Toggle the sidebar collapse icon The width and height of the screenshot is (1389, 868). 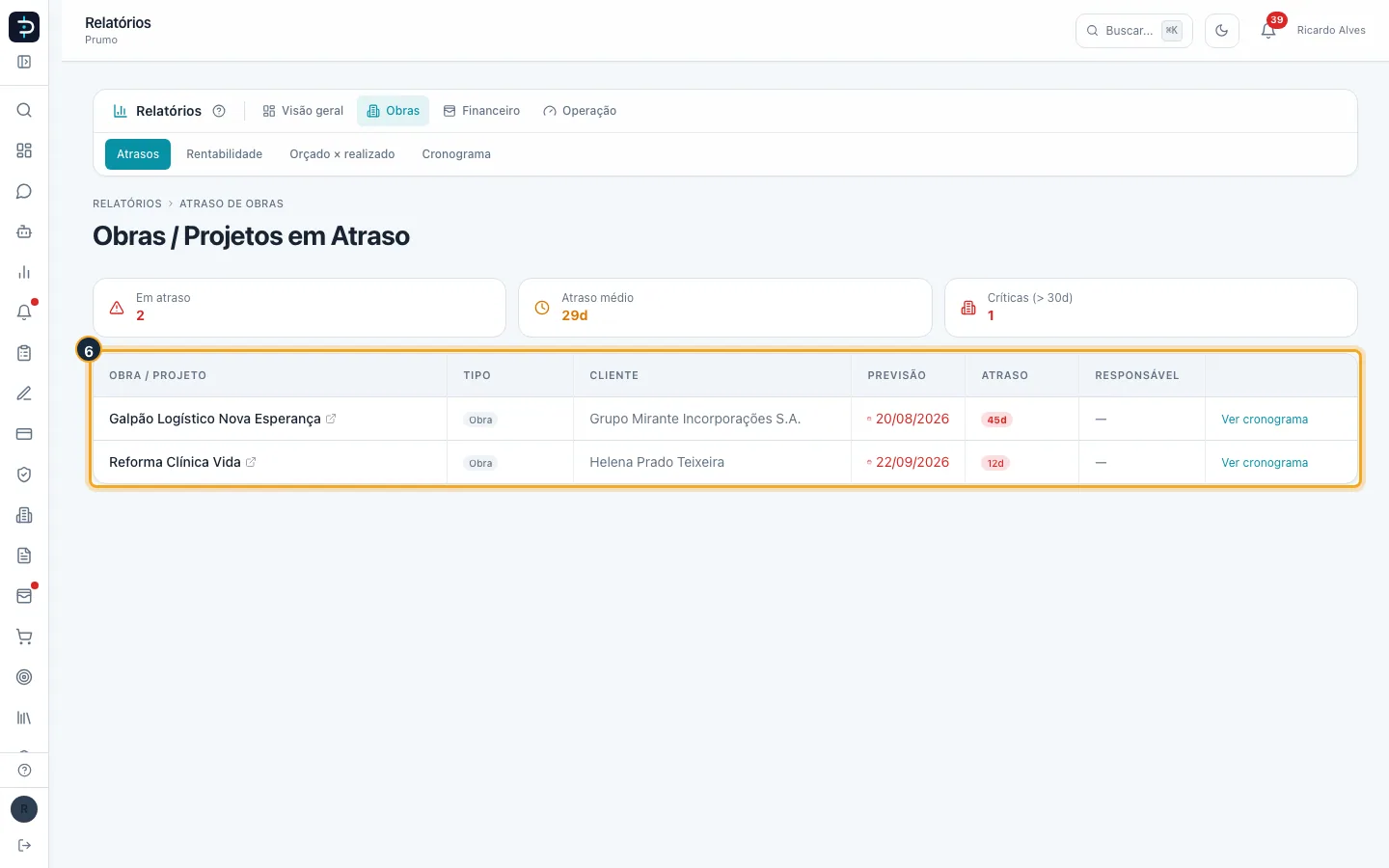click(24, 62)
